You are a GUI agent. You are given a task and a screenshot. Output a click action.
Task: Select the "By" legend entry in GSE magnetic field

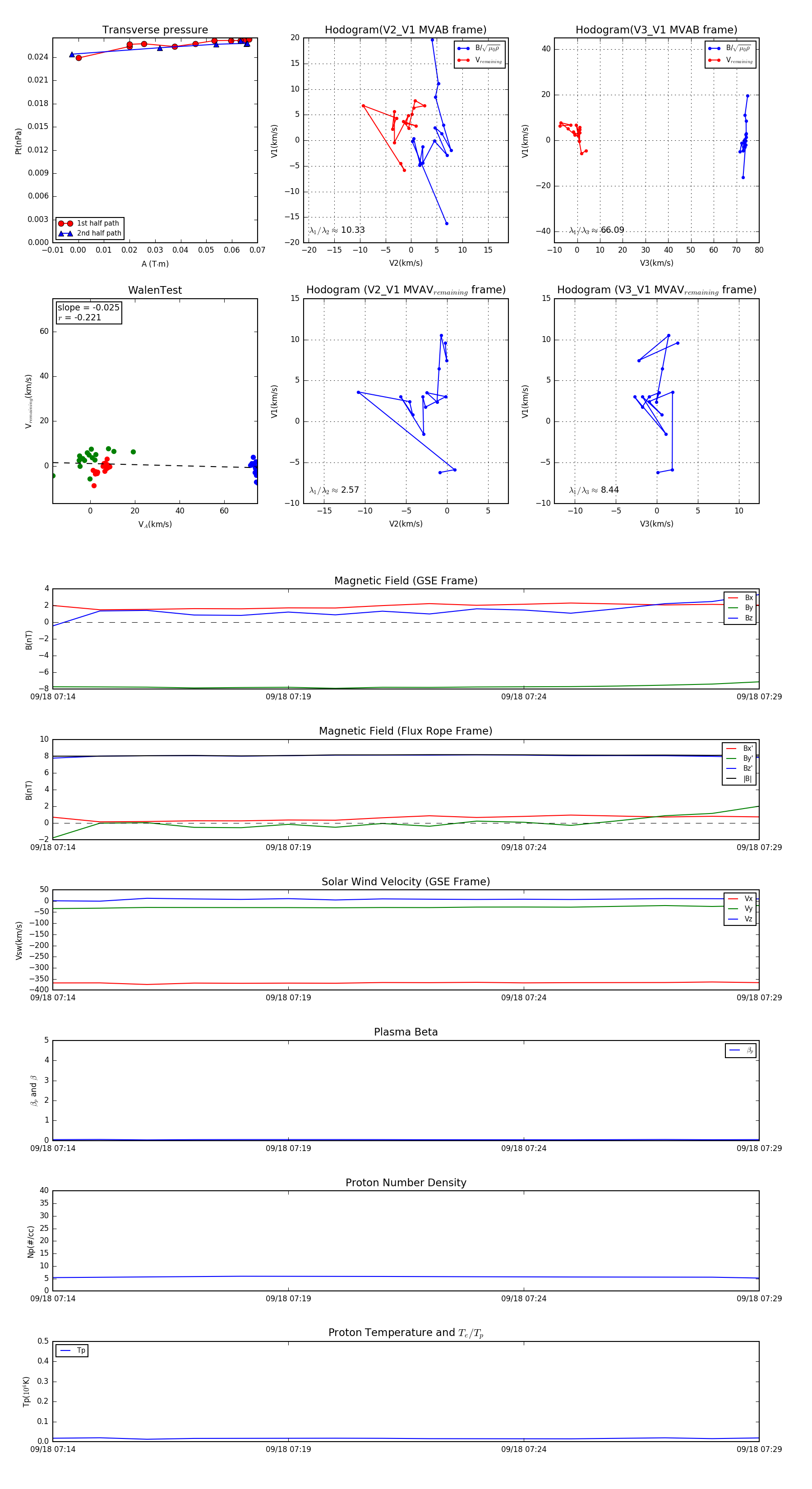(740, 608)
